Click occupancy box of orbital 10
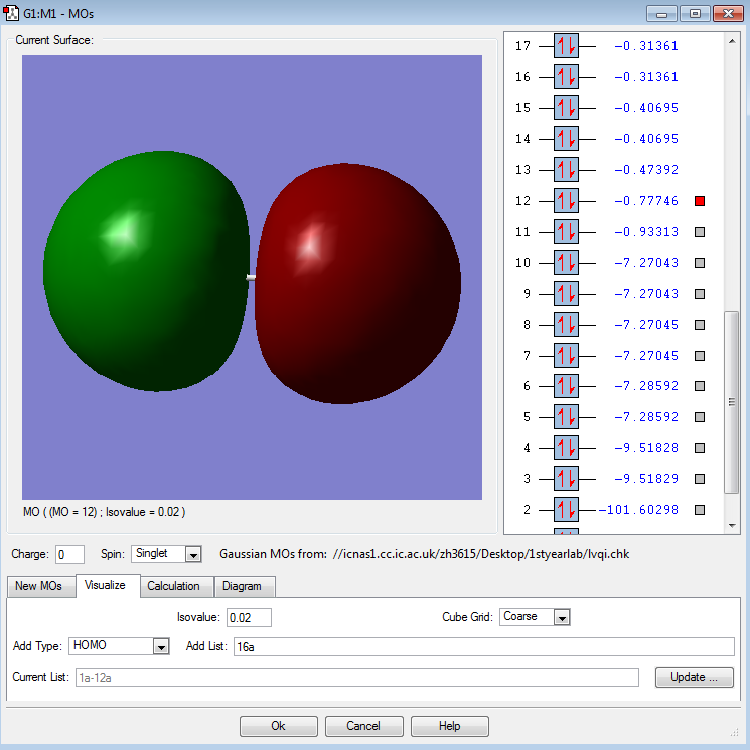The height and width of the screenshot is (750, 750). pos(566,263)
